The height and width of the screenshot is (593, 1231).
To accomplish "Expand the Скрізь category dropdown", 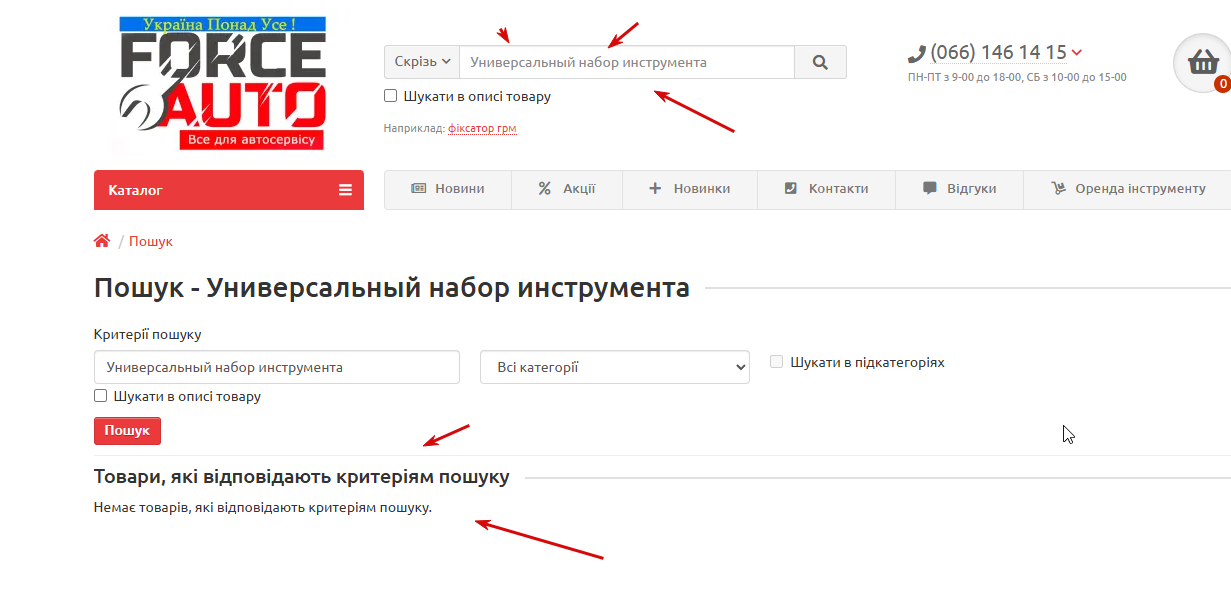I will pyautogui.click(x=422, y=62).
